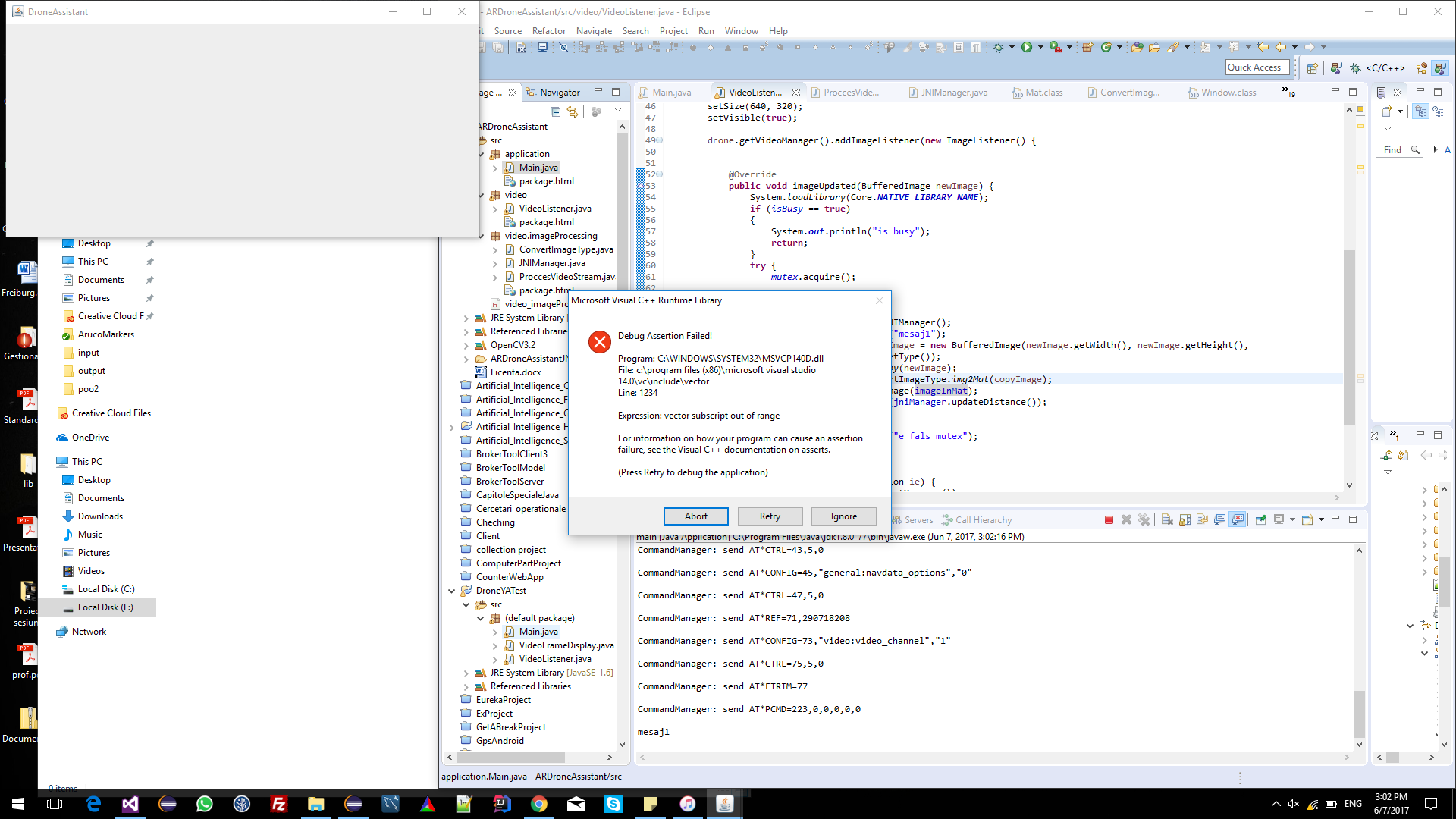Click Ignore in the assertion dialog
This screenshot has width=1456, height=819.
(843, 516)
